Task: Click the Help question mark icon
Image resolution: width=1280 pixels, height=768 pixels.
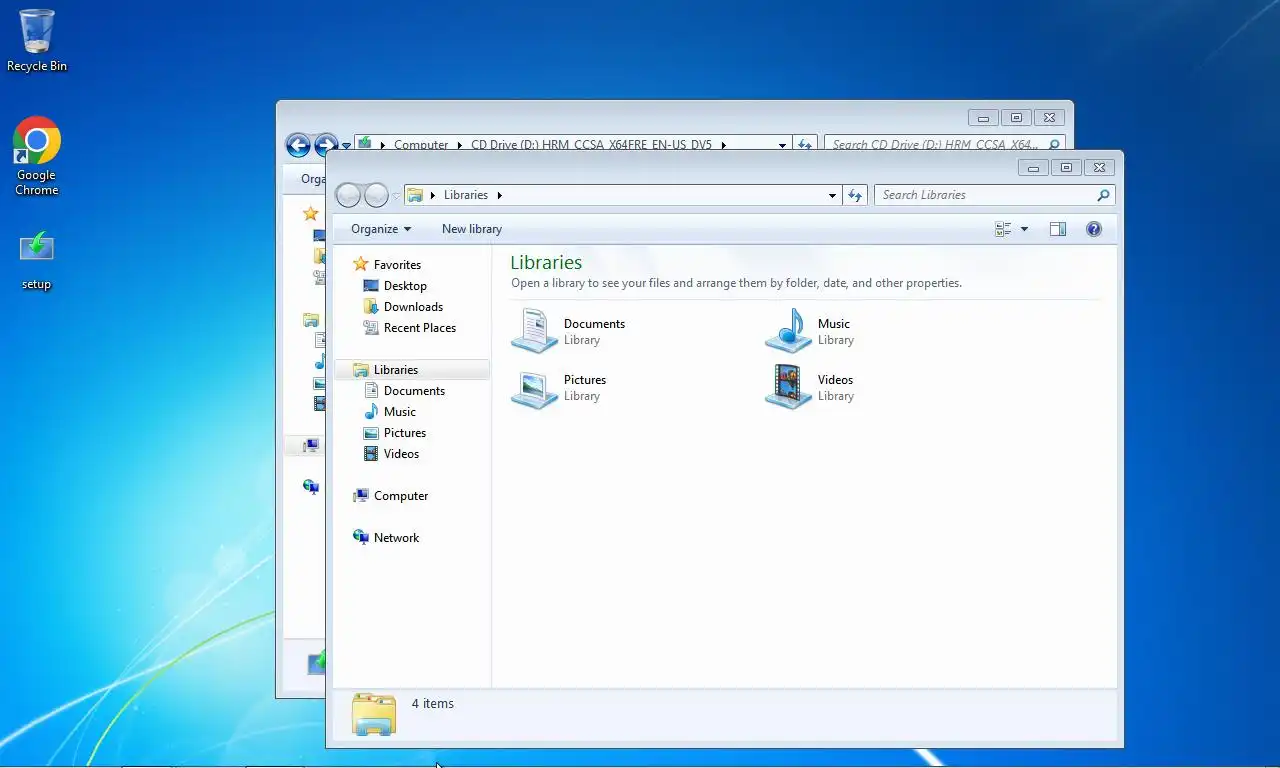Action: (1094, 229)
